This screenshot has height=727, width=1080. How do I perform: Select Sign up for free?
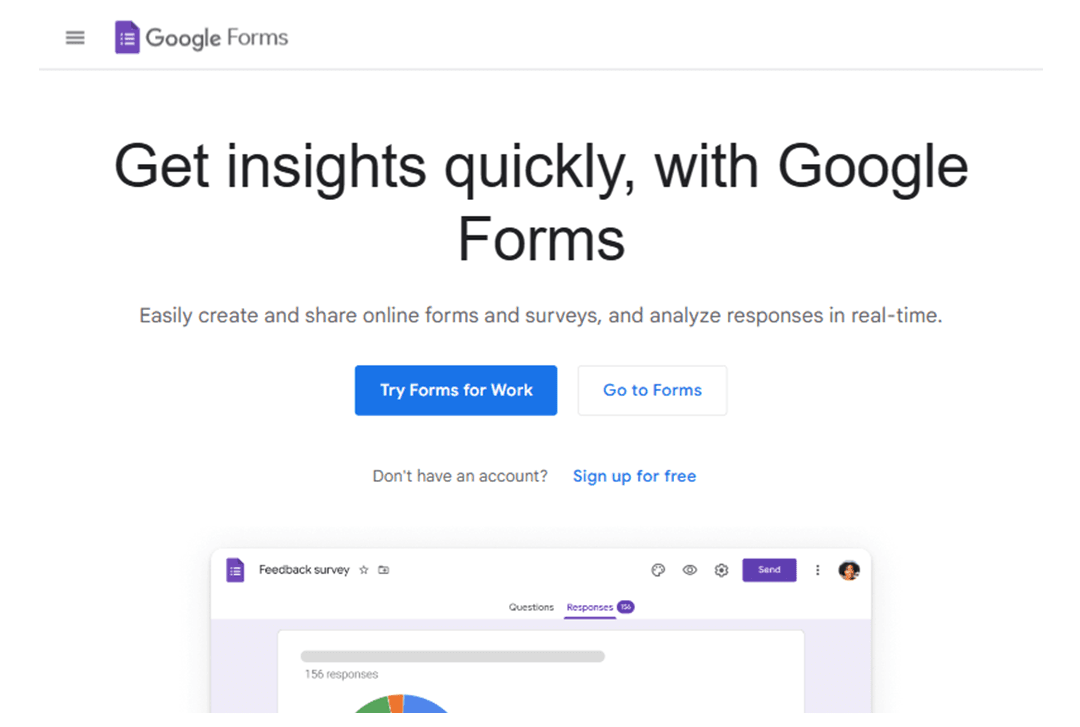(634, 476)
